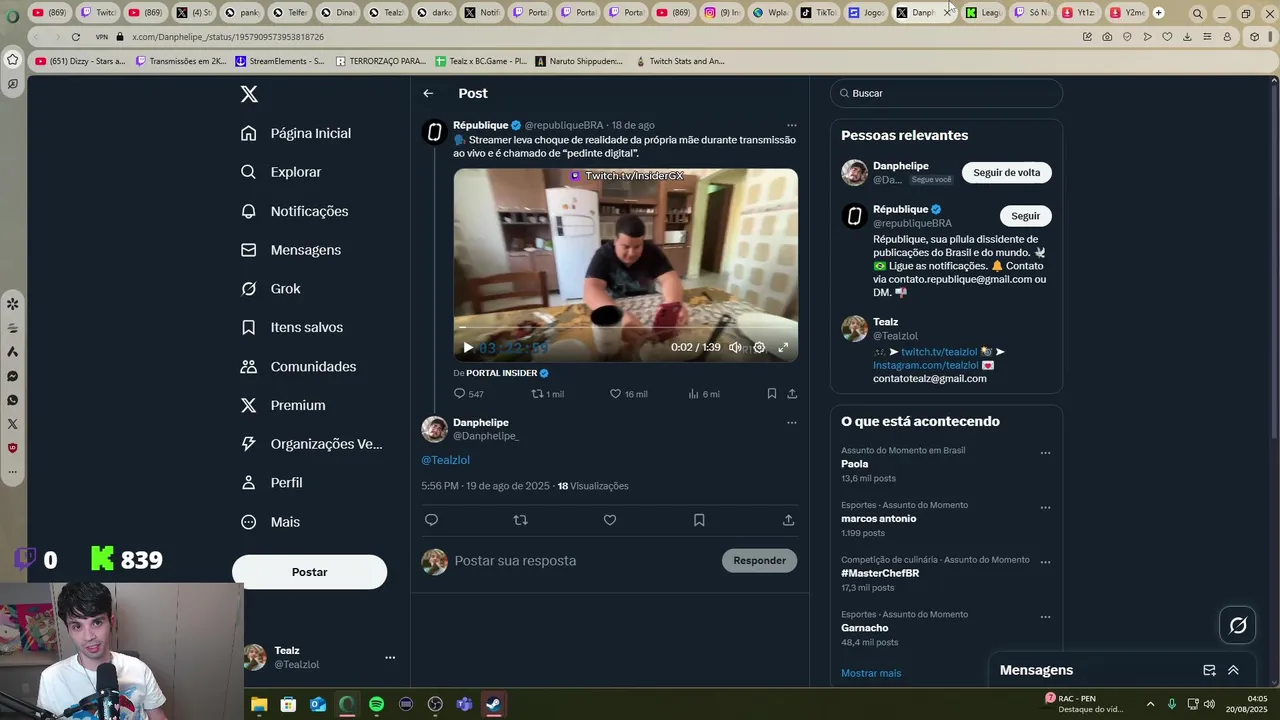Screen dimensions: 1280x720
Task: Switch to TikTok browser tab
Action: click(818, 13)
